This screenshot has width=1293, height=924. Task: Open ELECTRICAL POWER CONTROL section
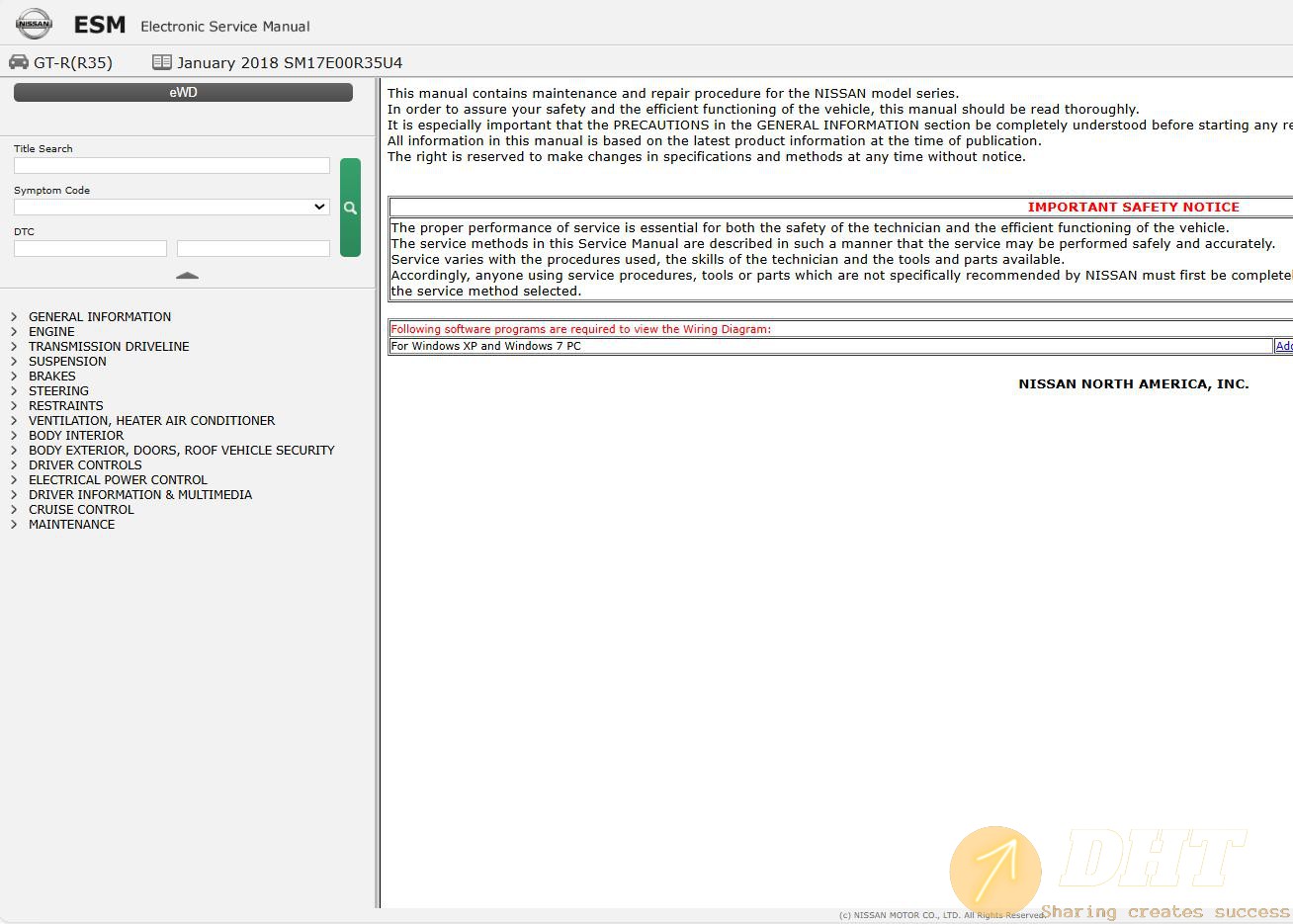coord(118,479)
